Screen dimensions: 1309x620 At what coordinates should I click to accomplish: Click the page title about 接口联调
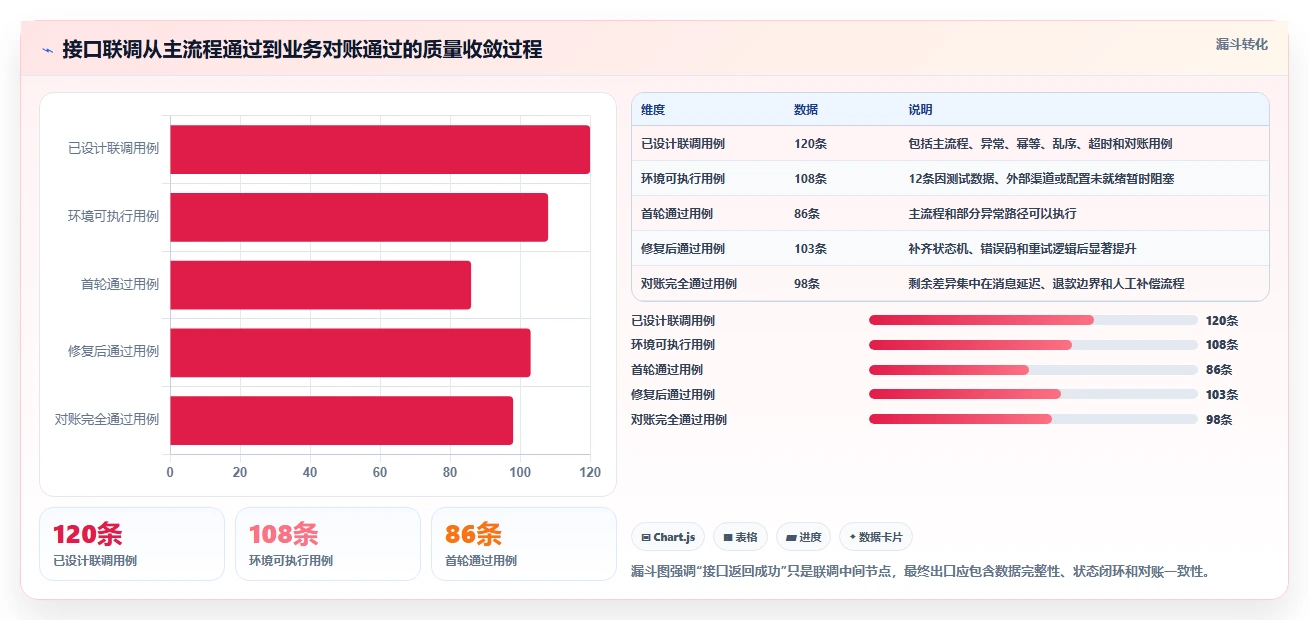[302, 50]
